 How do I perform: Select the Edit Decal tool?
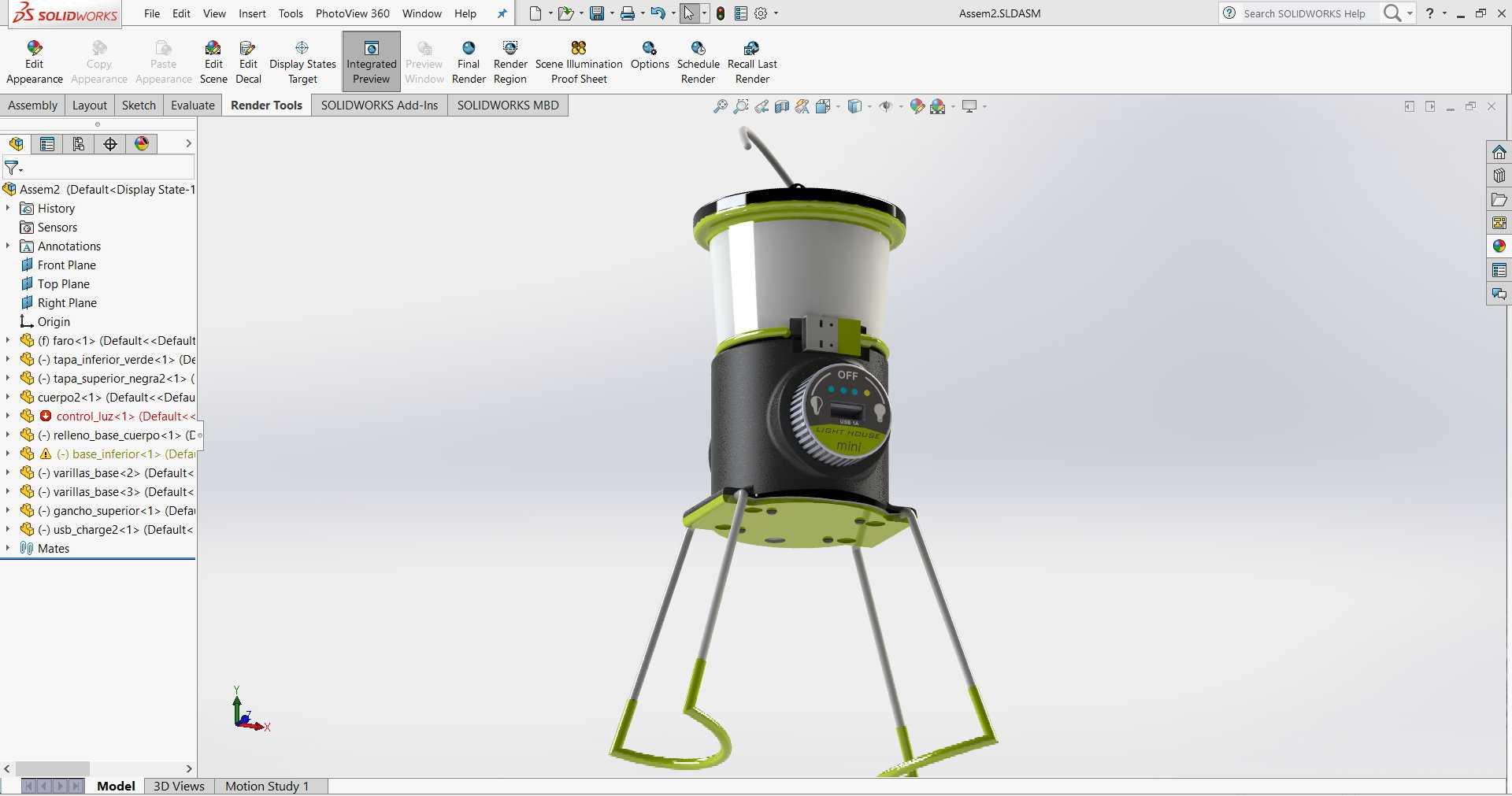click(248, 62)
